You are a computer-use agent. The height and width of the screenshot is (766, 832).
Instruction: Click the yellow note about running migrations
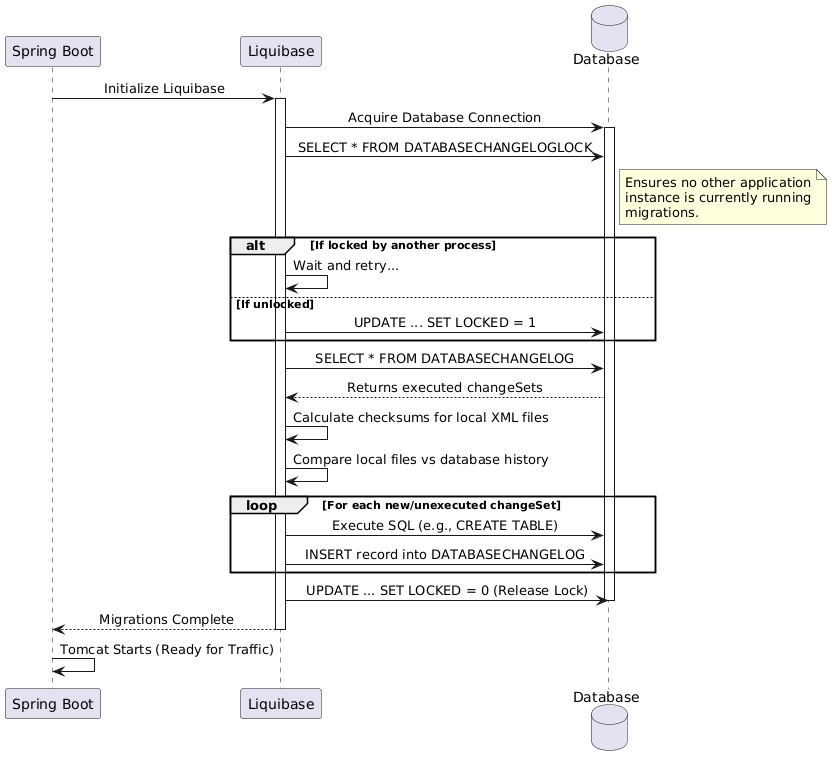pyautogui.click(x=723, y=197)
